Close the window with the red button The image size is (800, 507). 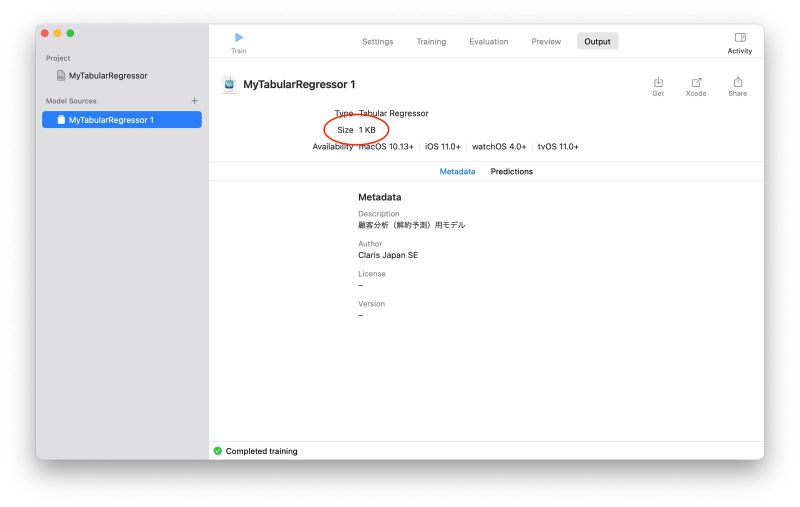pyautogui.click(x=45, y=33)
